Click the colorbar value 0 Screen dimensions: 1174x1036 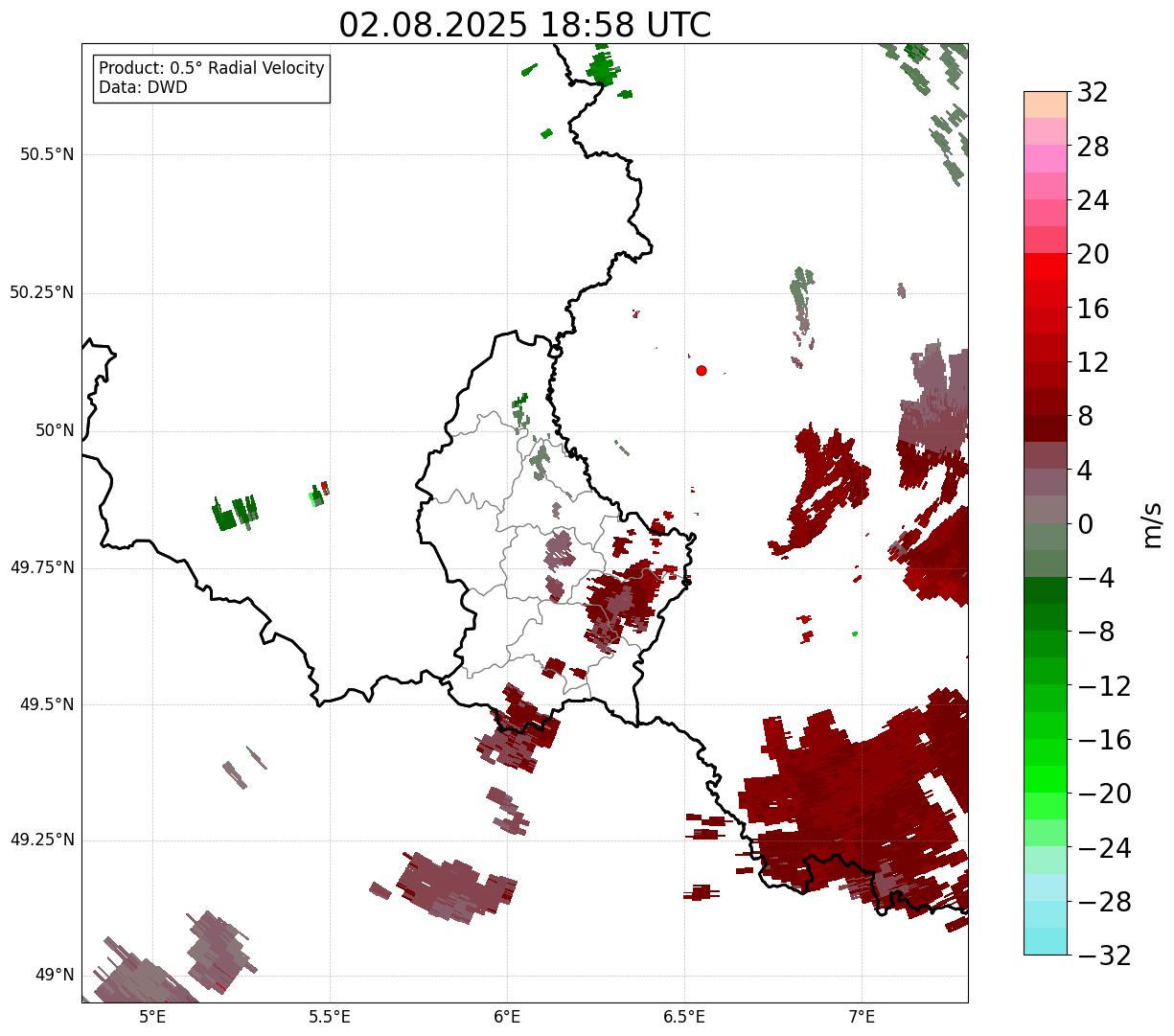tap(1085, 524)
